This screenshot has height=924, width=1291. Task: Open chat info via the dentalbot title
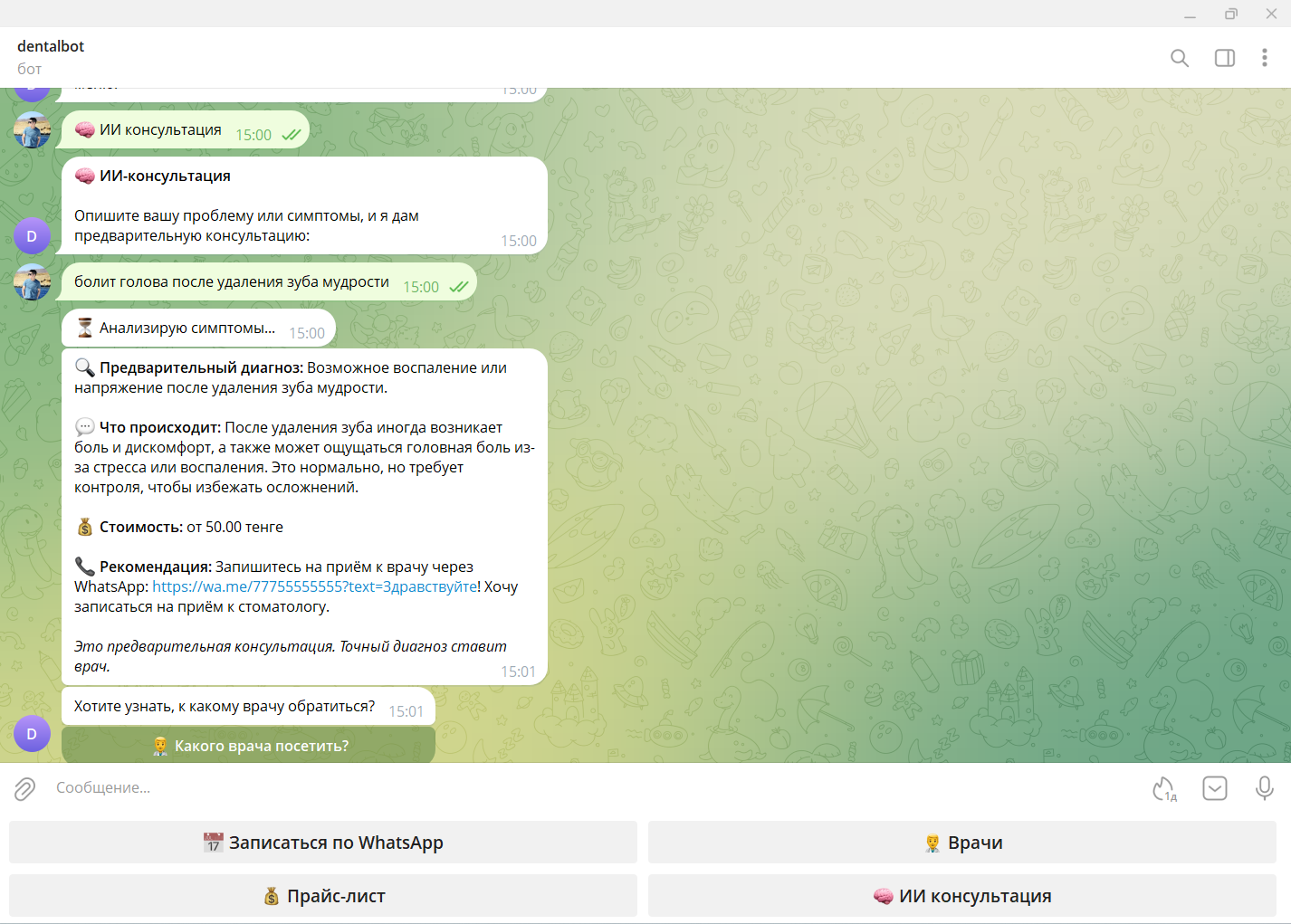(50, 46)
